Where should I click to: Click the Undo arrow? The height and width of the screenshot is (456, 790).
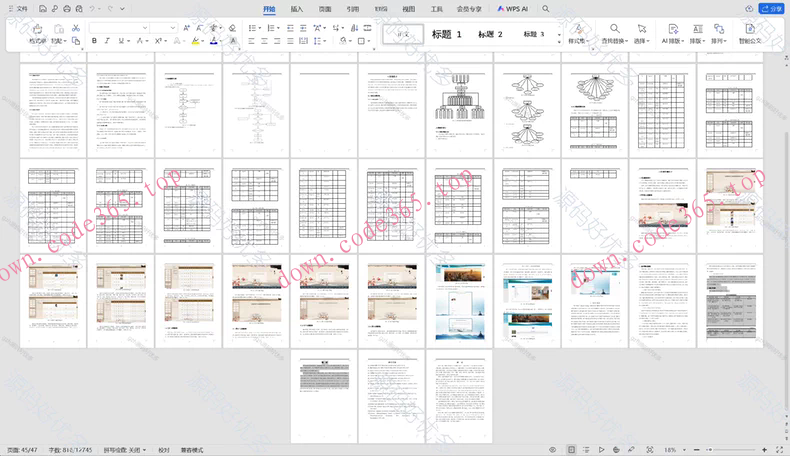point(92,9)
